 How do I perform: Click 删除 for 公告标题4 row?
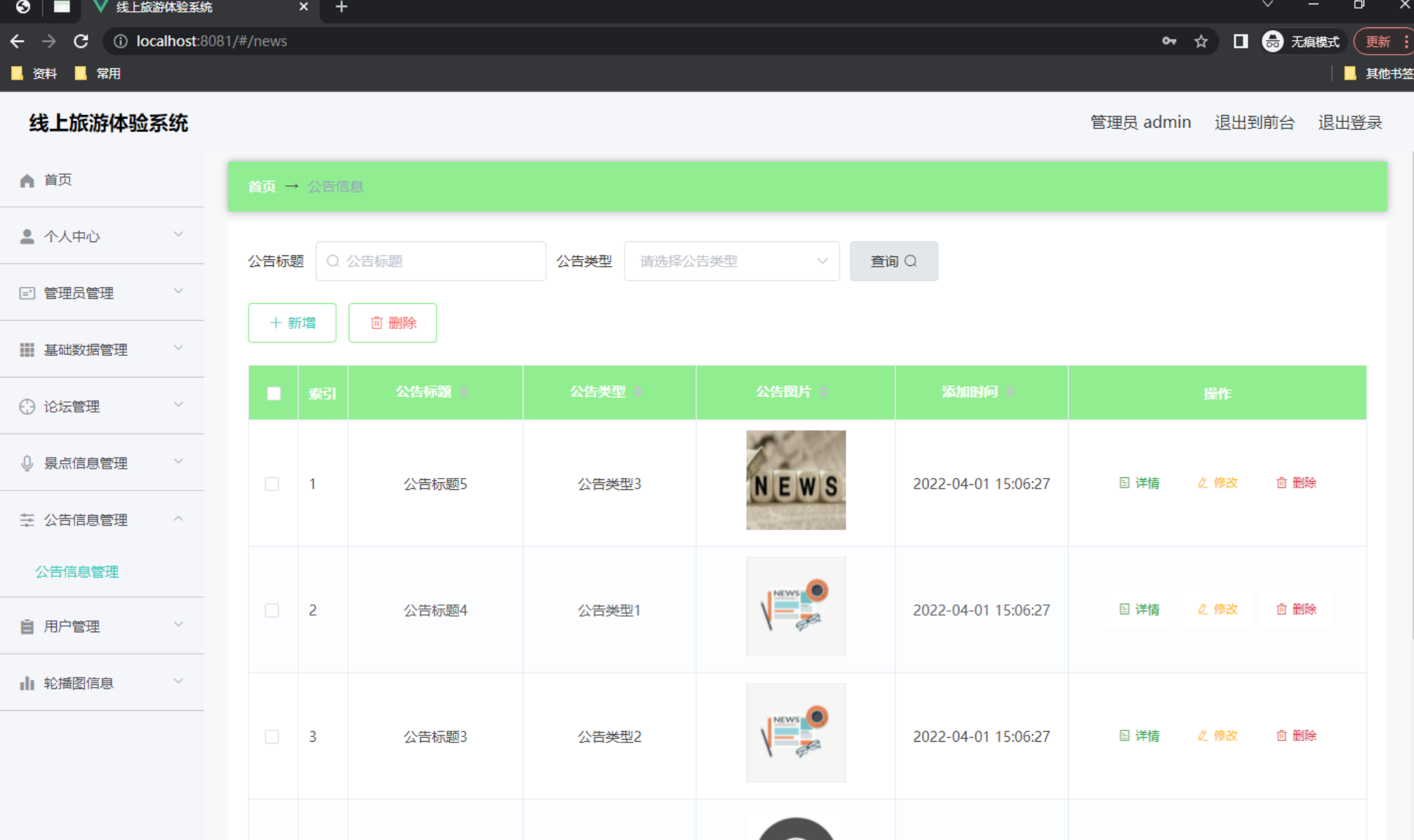tap(1296, 609)
